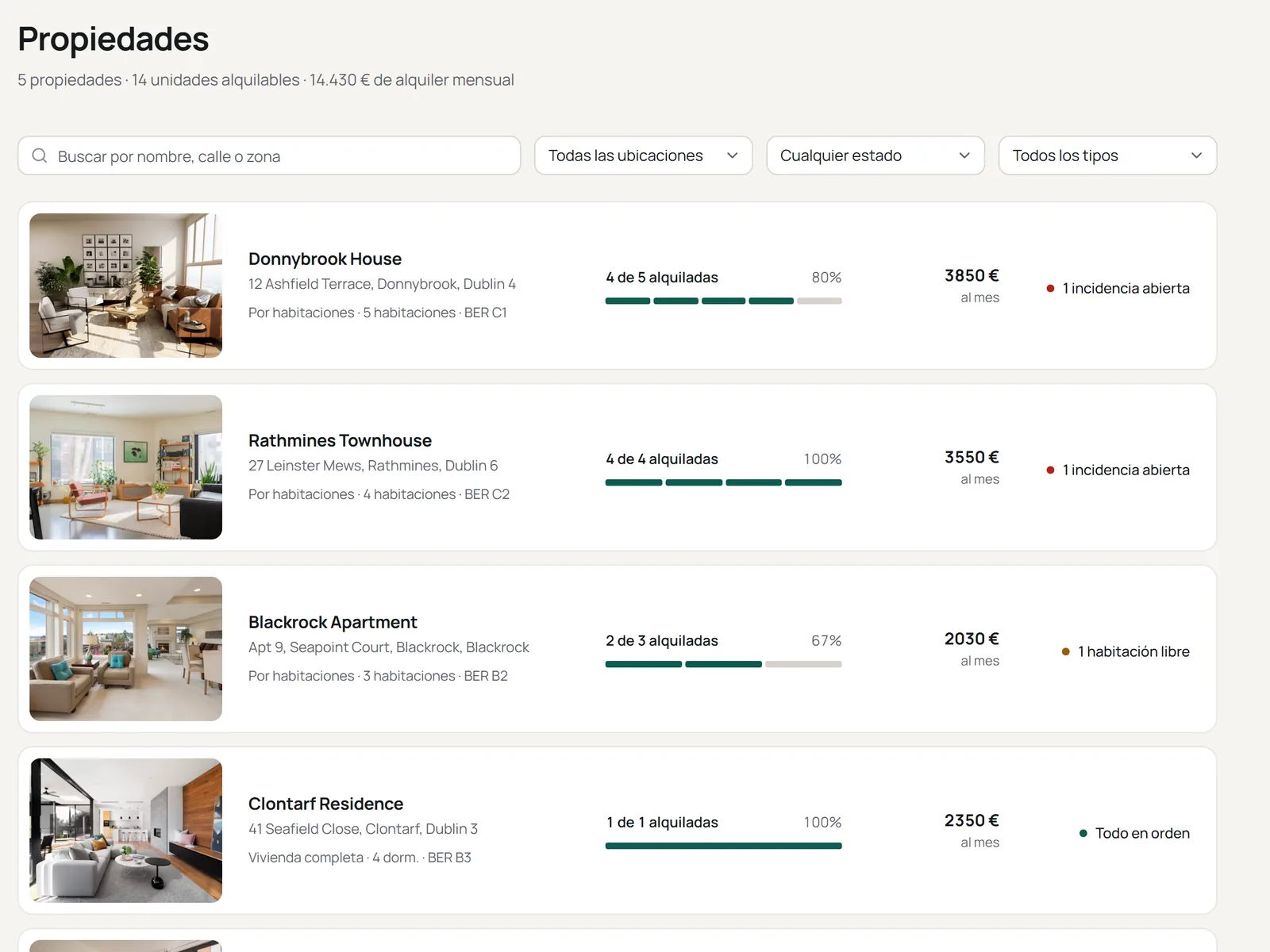This screenshot has height=952, width=1270.
Task: Click the summary line '5 propiedades · 14 unidades alquilables'
Action: point(159,80)
